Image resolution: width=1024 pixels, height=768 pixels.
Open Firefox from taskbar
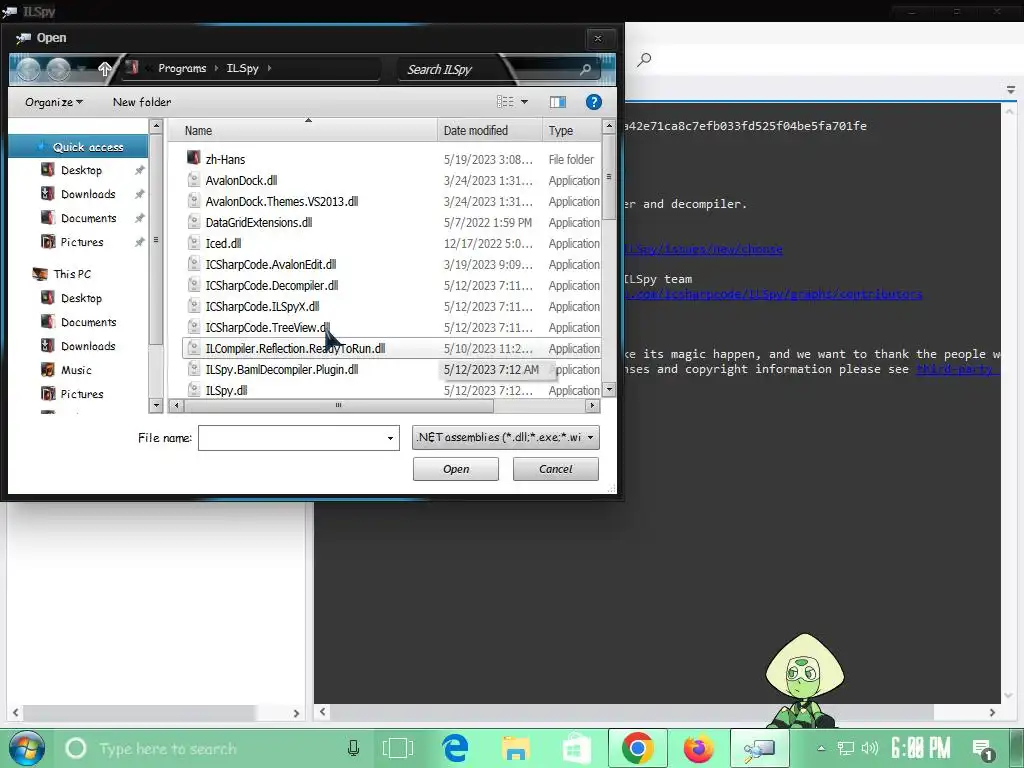point(698,748)
